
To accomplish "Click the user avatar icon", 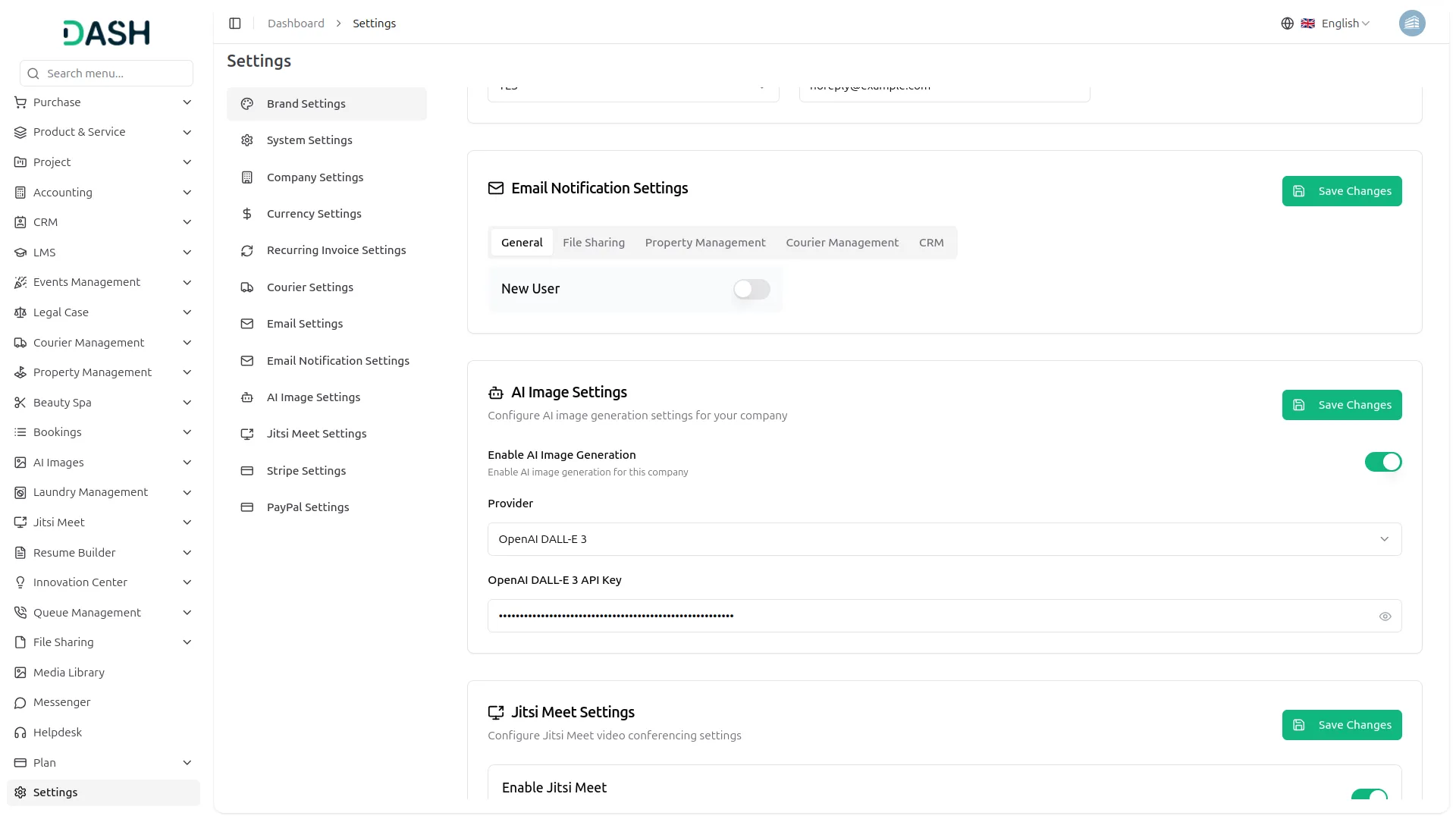I will [1411, 24].
